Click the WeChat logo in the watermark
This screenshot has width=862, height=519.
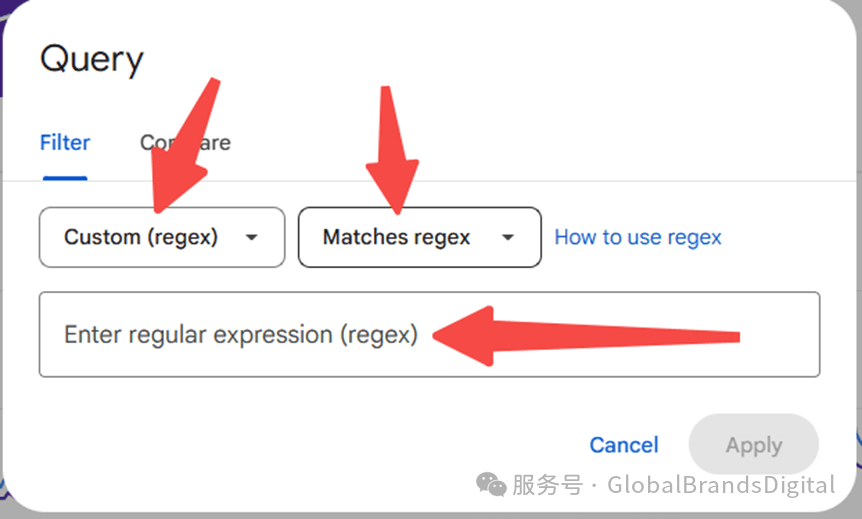coord(491,484)
